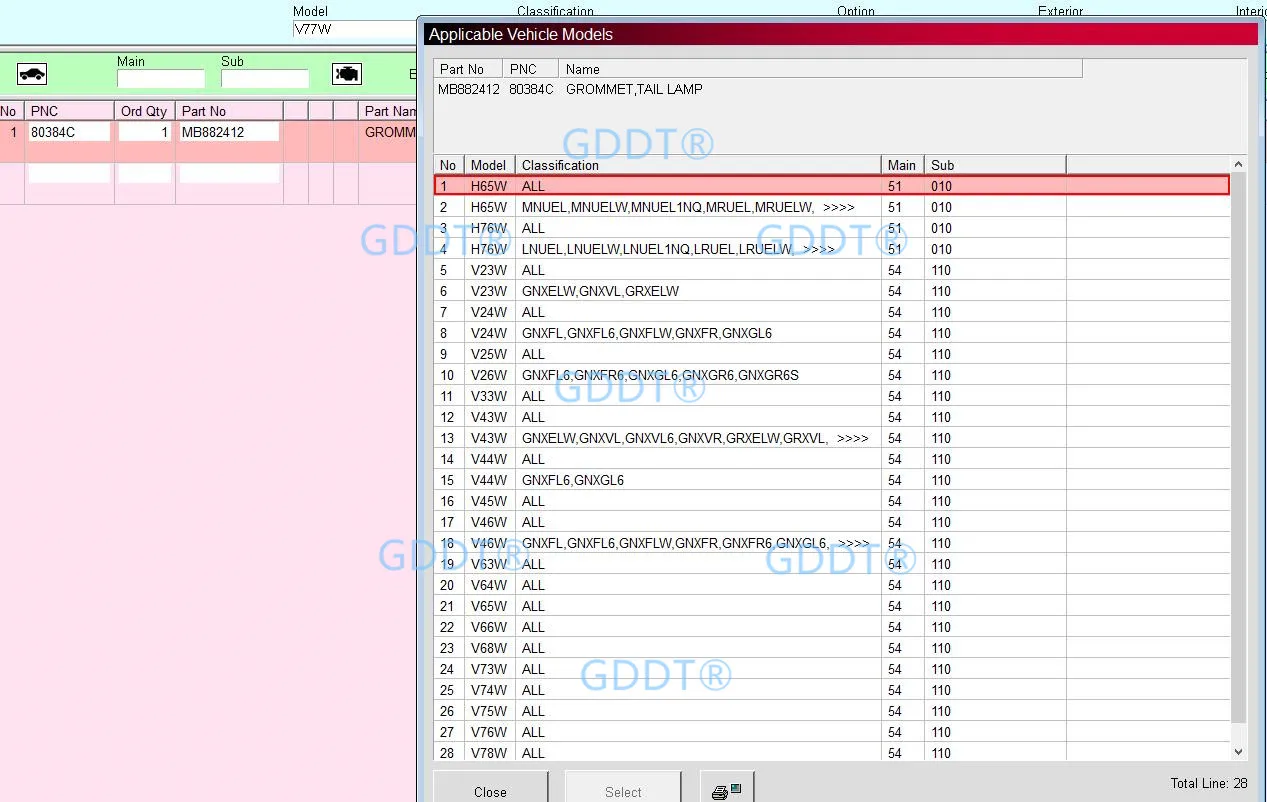This screenshot has width=1267, height=802.
Task: Select row 27 V76W ALL
Action: [x=832, y=732]
